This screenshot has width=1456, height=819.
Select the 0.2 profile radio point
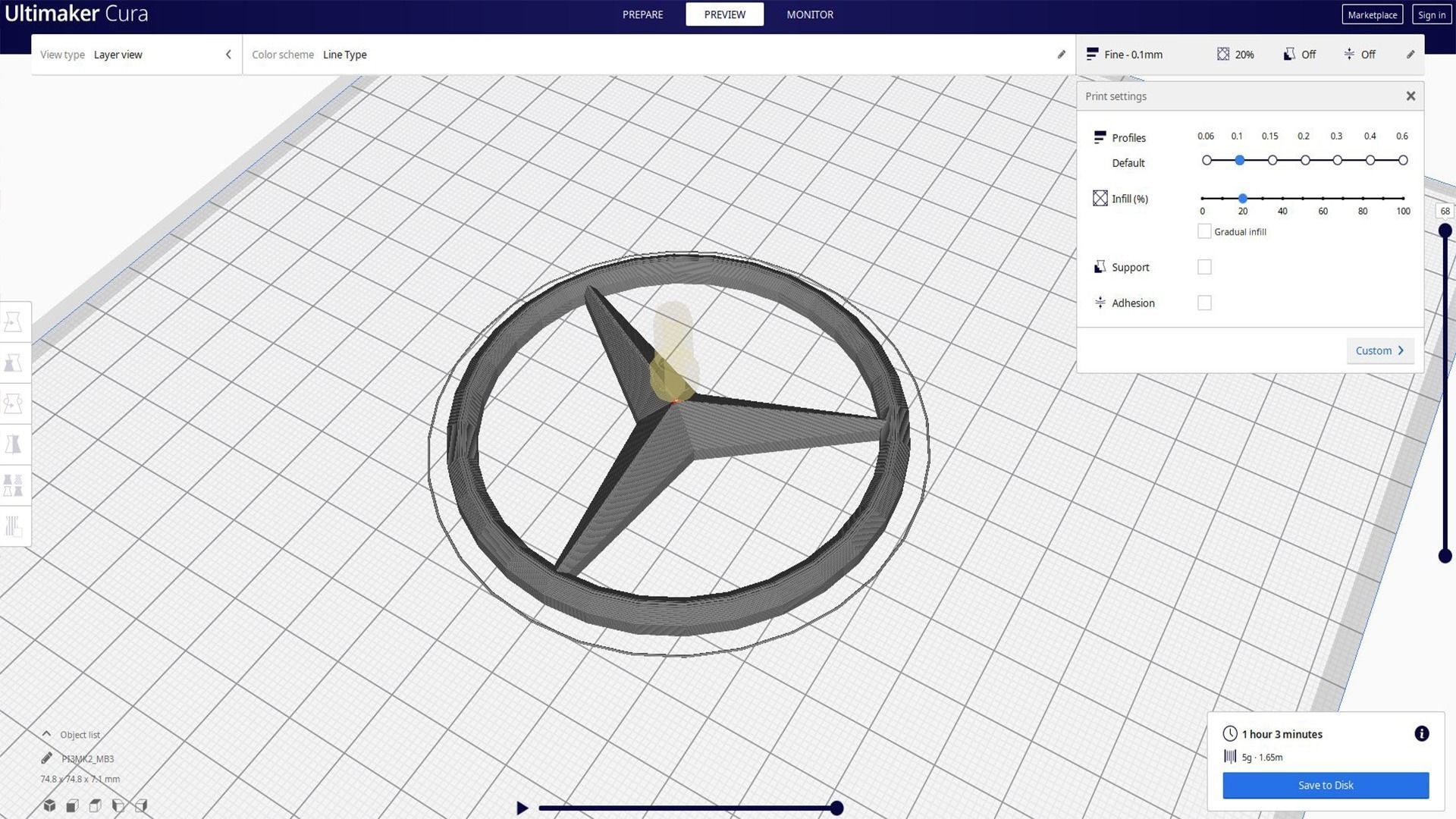(x=1305, y=160)
